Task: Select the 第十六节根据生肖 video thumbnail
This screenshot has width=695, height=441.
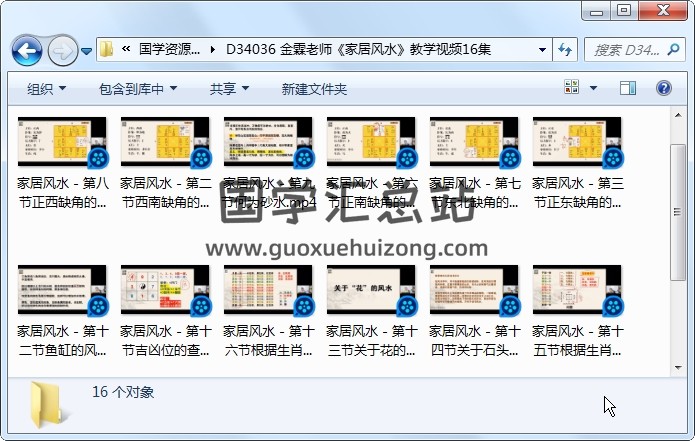Action: click(268, 290)
